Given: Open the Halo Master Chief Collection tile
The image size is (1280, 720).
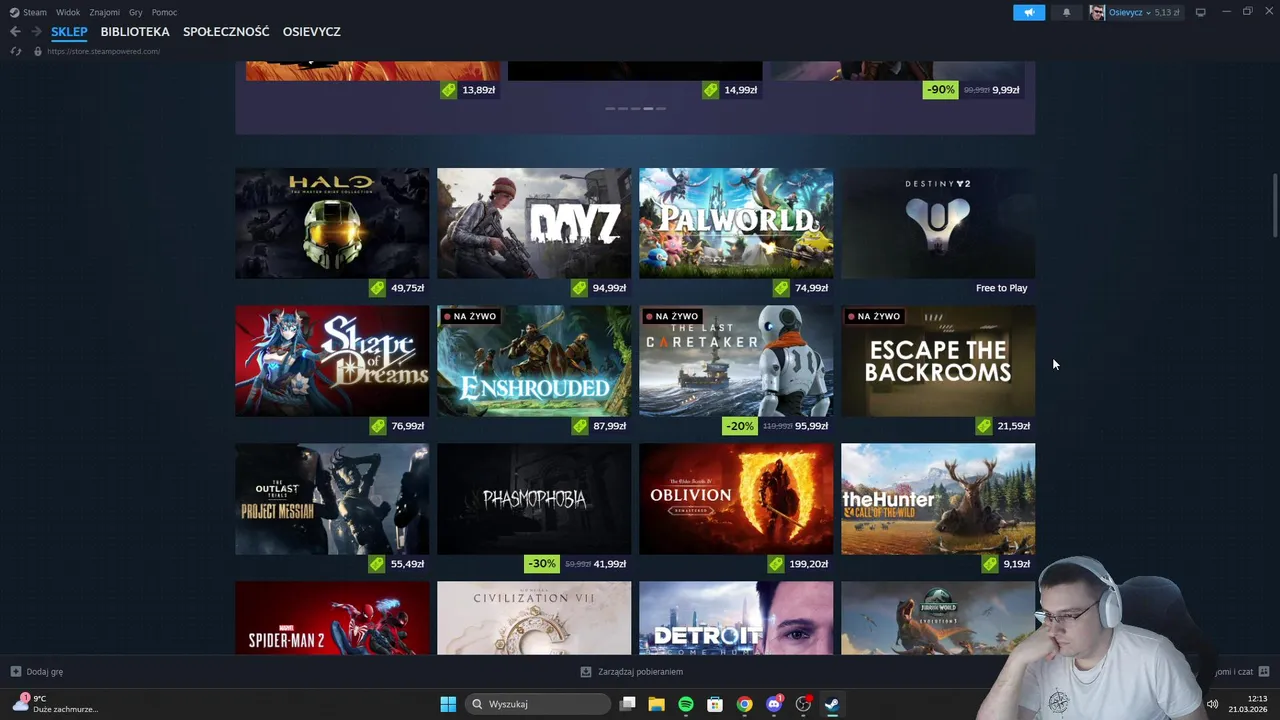Looking at the screenshot, I should 332,223.
